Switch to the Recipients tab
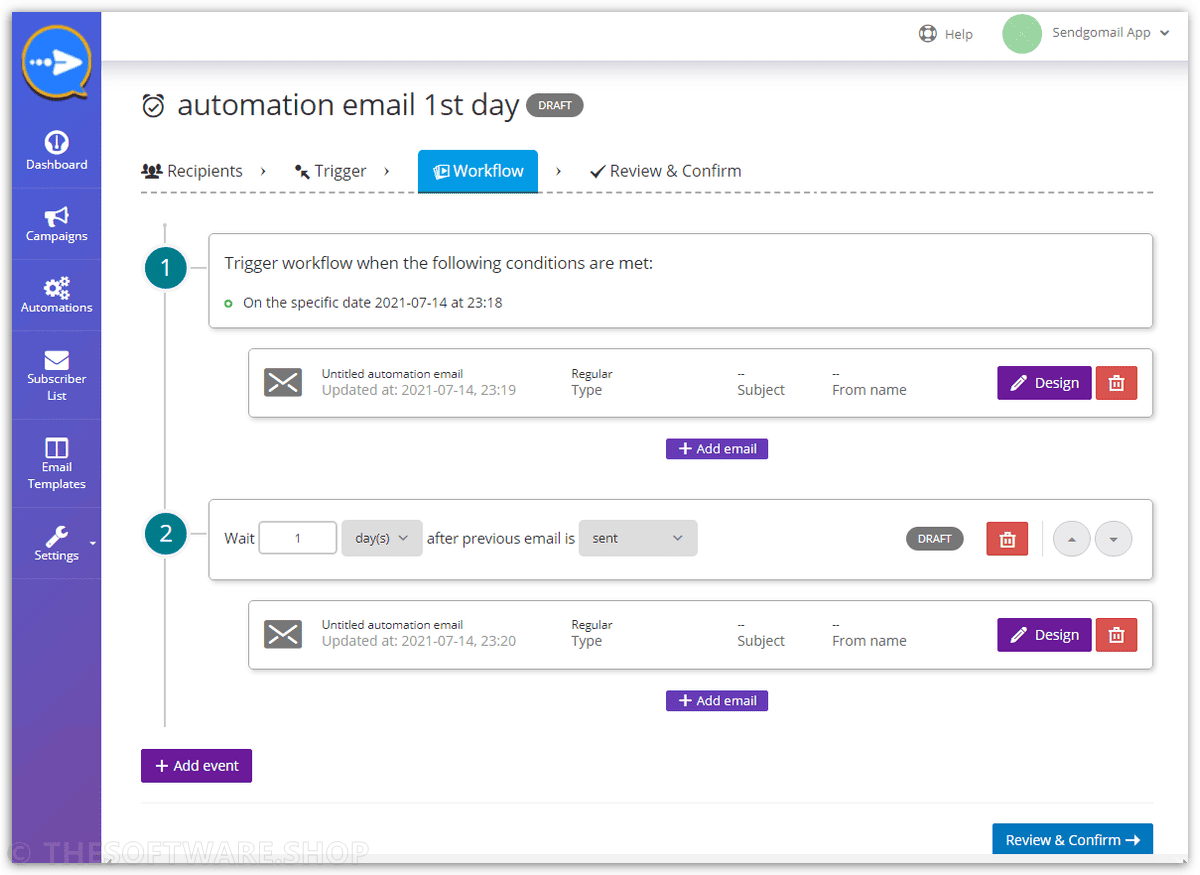Viewport: 1200px width, 875px height. [192, 171]
